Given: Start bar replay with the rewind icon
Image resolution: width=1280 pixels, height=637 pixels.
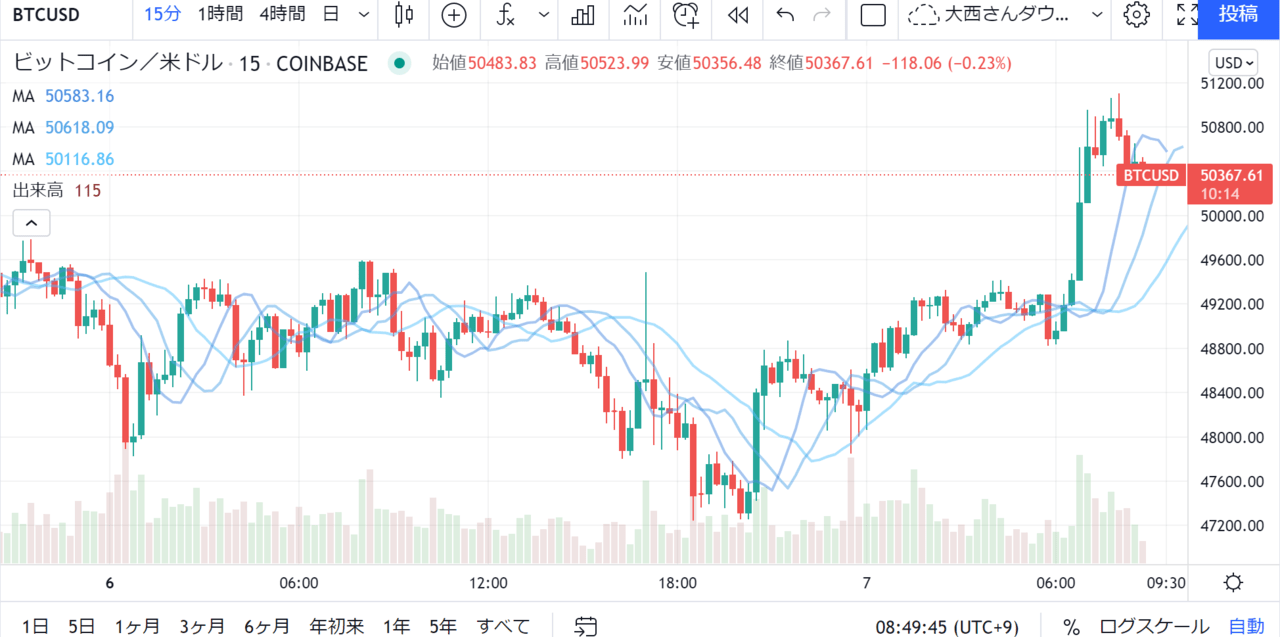Looking at the screenshot, I should click(x=737, y=15).
